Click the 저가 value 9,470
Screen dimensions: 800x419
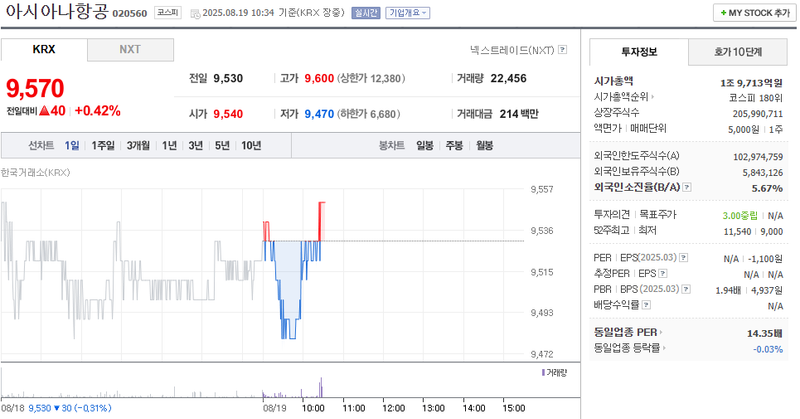tap(319, 114)
